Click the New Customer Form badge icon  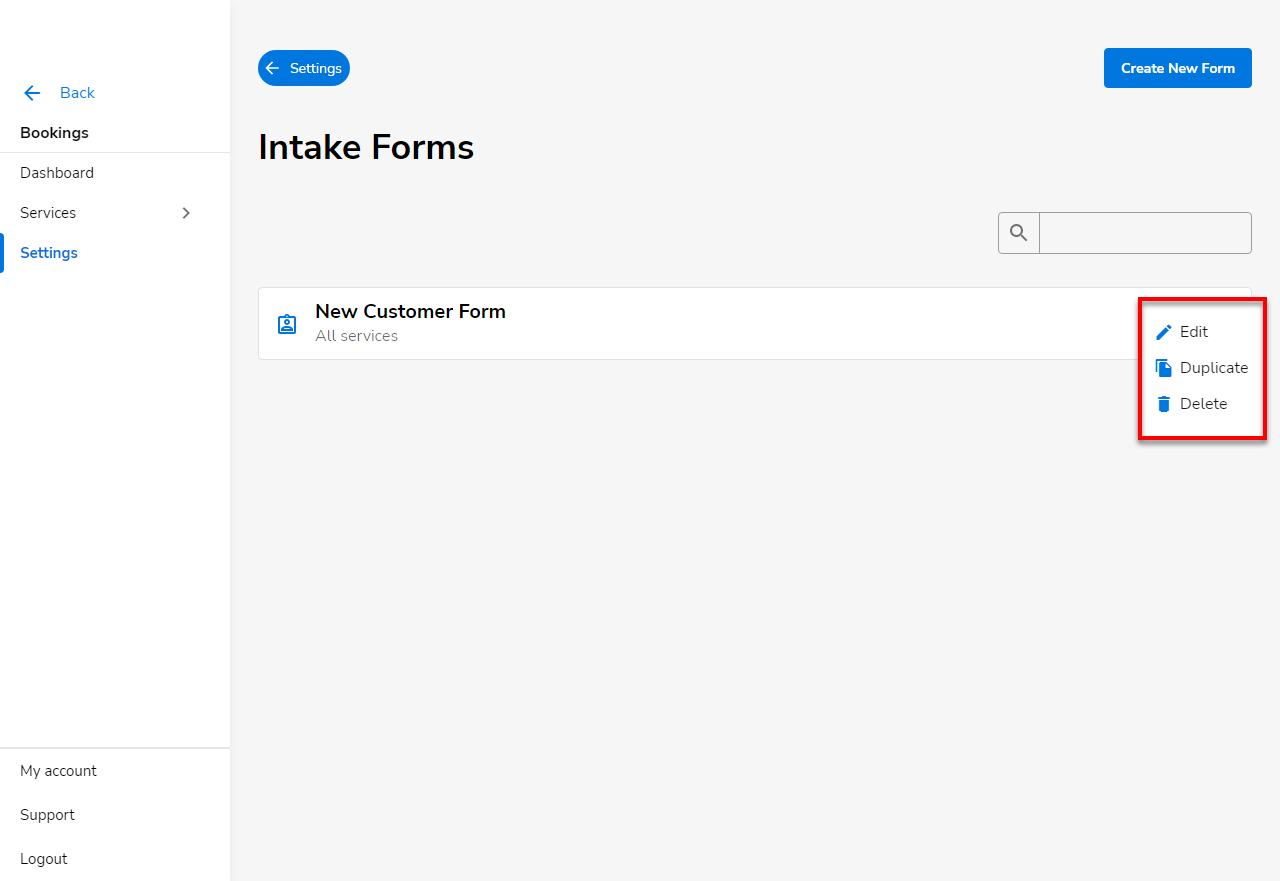tap(287, 324)
